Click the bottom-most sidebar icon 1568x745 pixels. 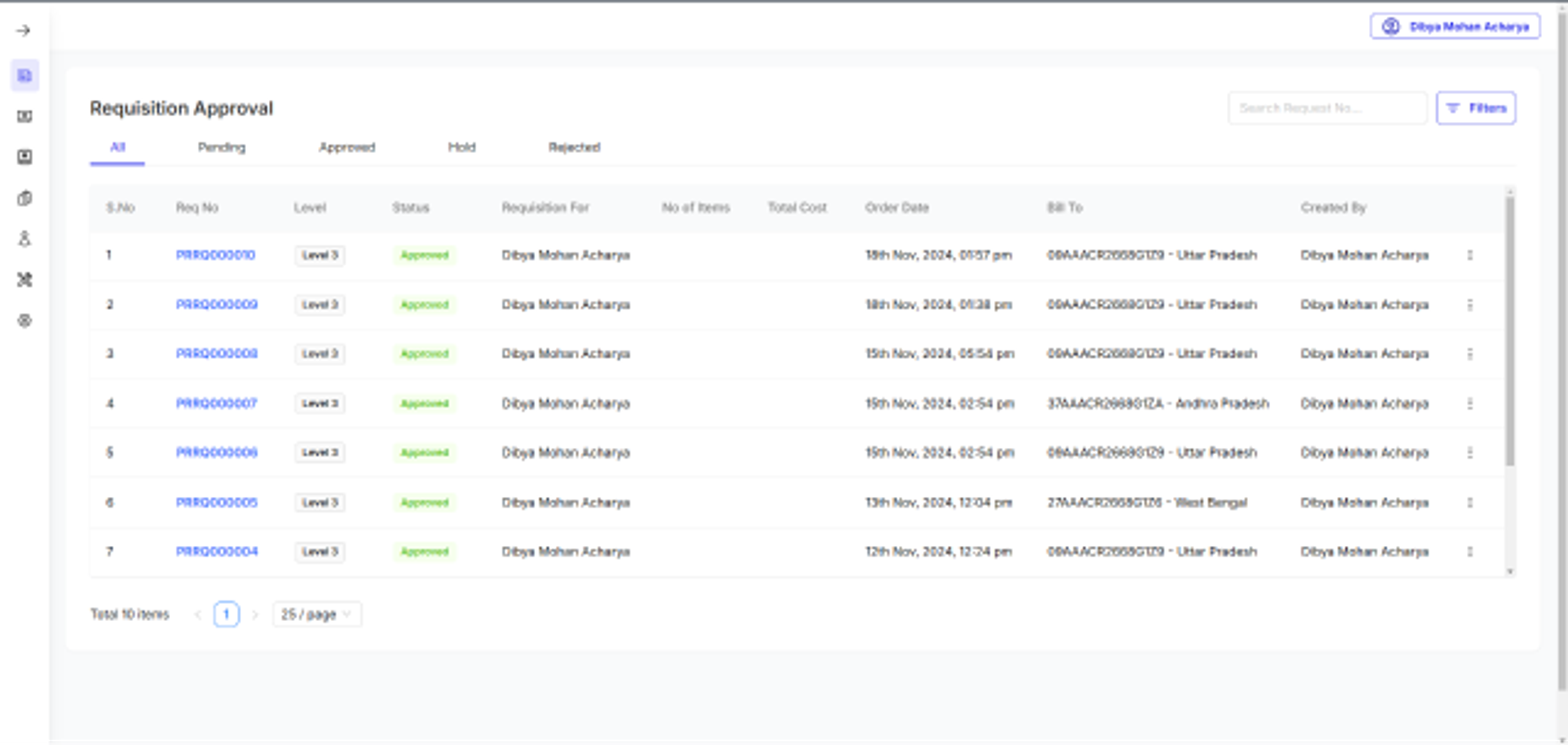(25, 321)
